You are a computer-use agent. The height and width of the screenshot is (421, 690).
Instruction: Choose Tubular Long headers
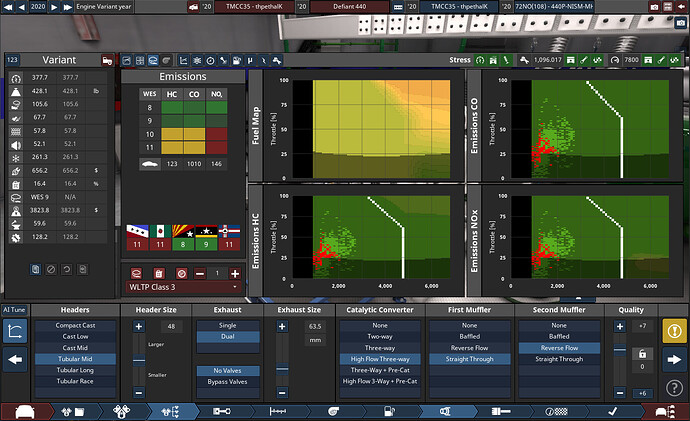75,369
